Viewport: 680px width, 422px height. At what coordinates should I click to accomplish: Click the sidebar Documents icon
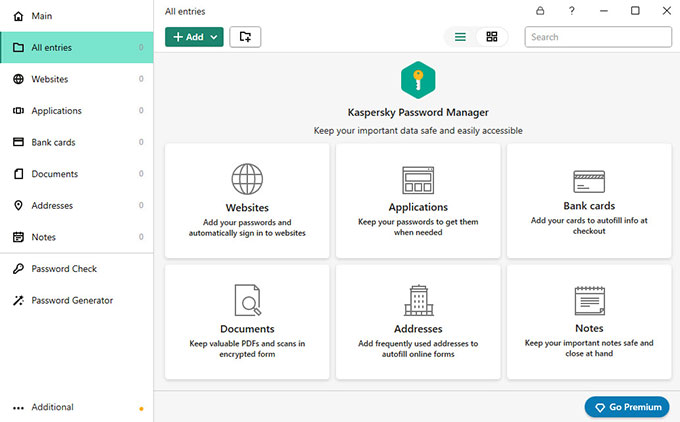pos(18,174)
